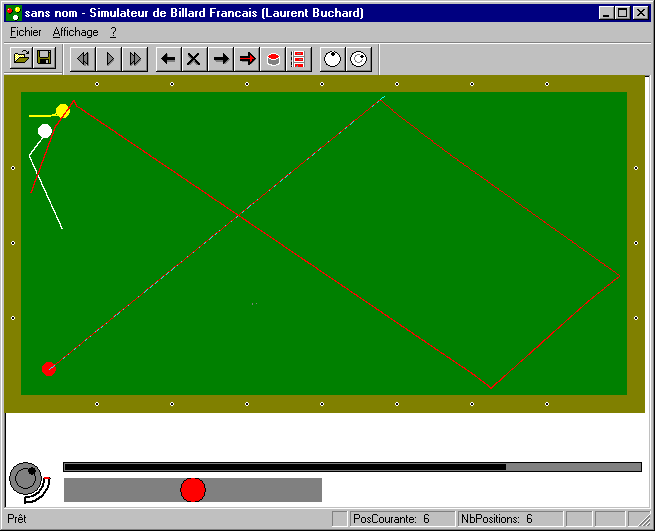Click the black right arrow next position icon
The image size is (655, 531).
point(221,59)
